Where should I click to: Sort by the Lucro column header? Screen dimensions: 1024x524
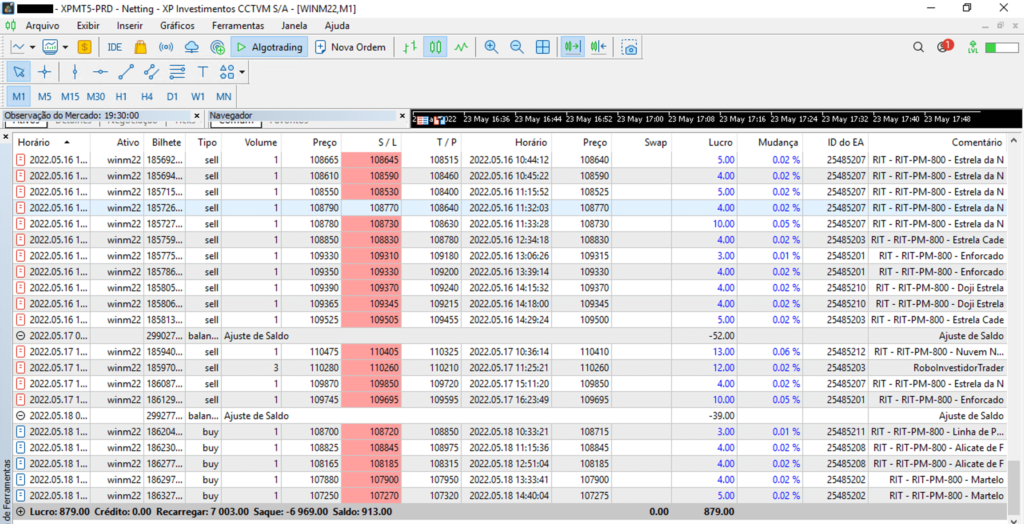click(720, 143)
